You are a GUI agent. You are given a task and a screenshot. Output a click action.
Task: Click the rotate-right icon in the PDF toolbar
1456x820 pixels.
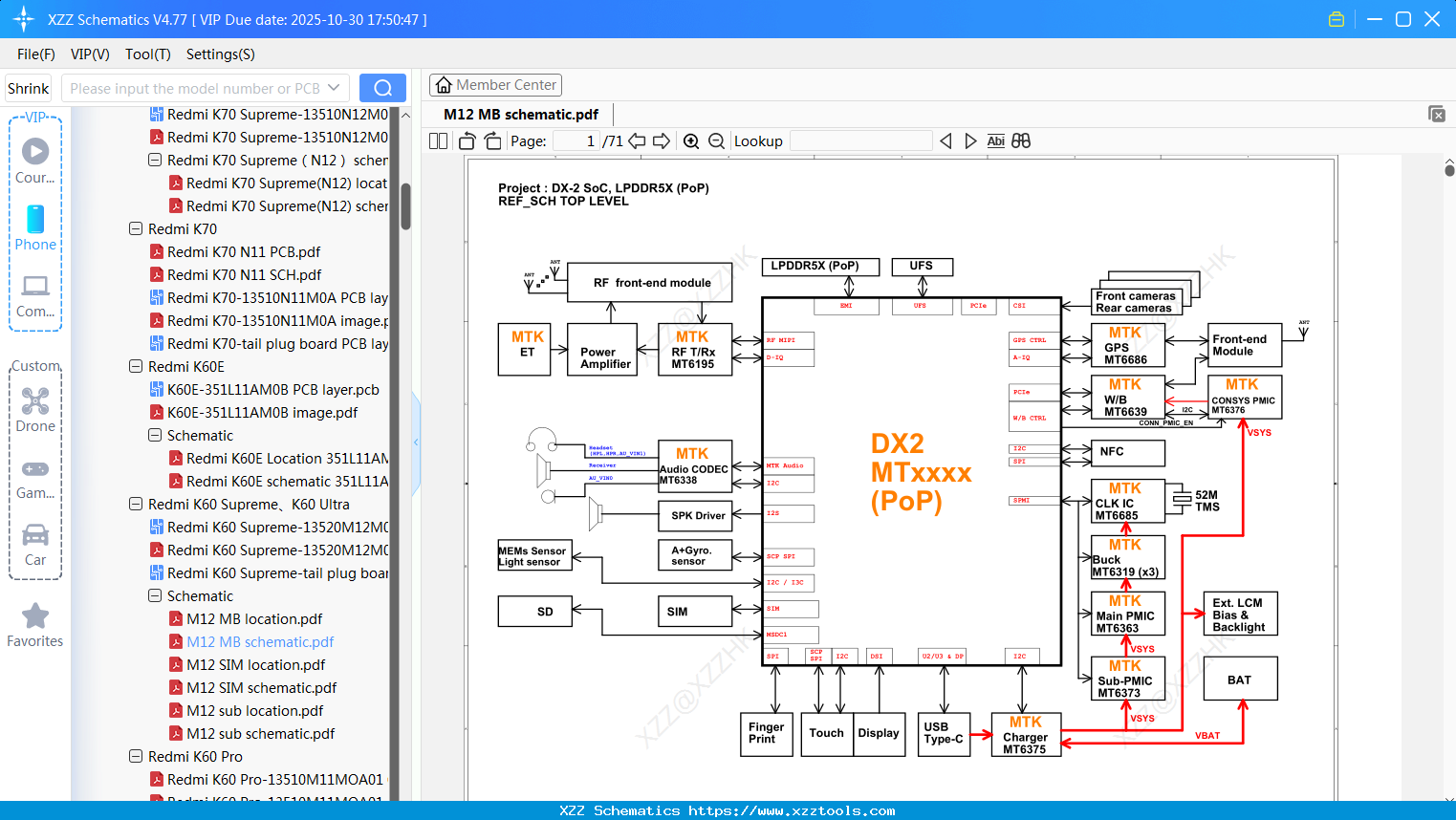(491, 140)
